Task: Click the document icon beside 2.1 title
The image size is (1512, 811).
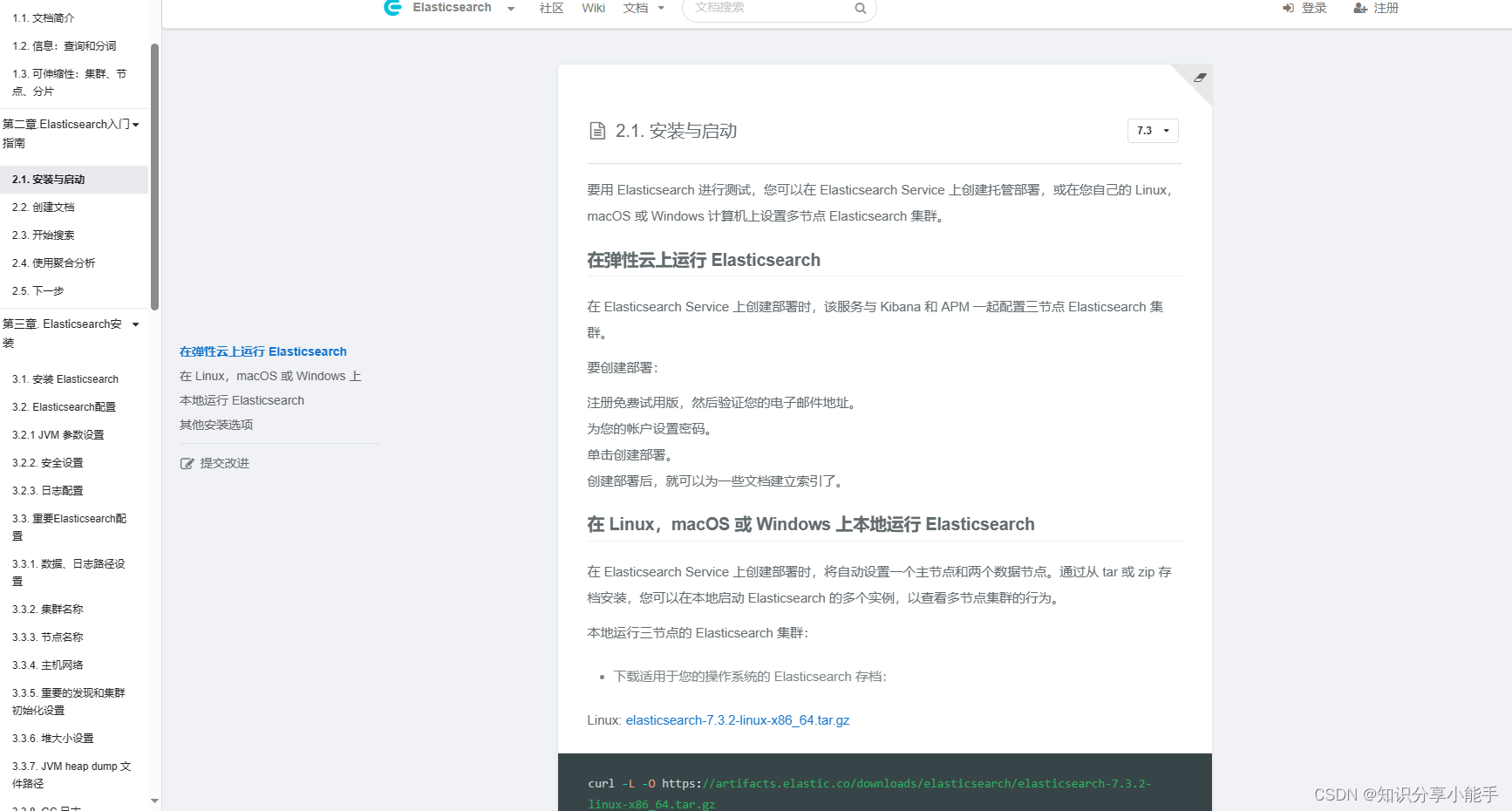Action: [597, 131]
